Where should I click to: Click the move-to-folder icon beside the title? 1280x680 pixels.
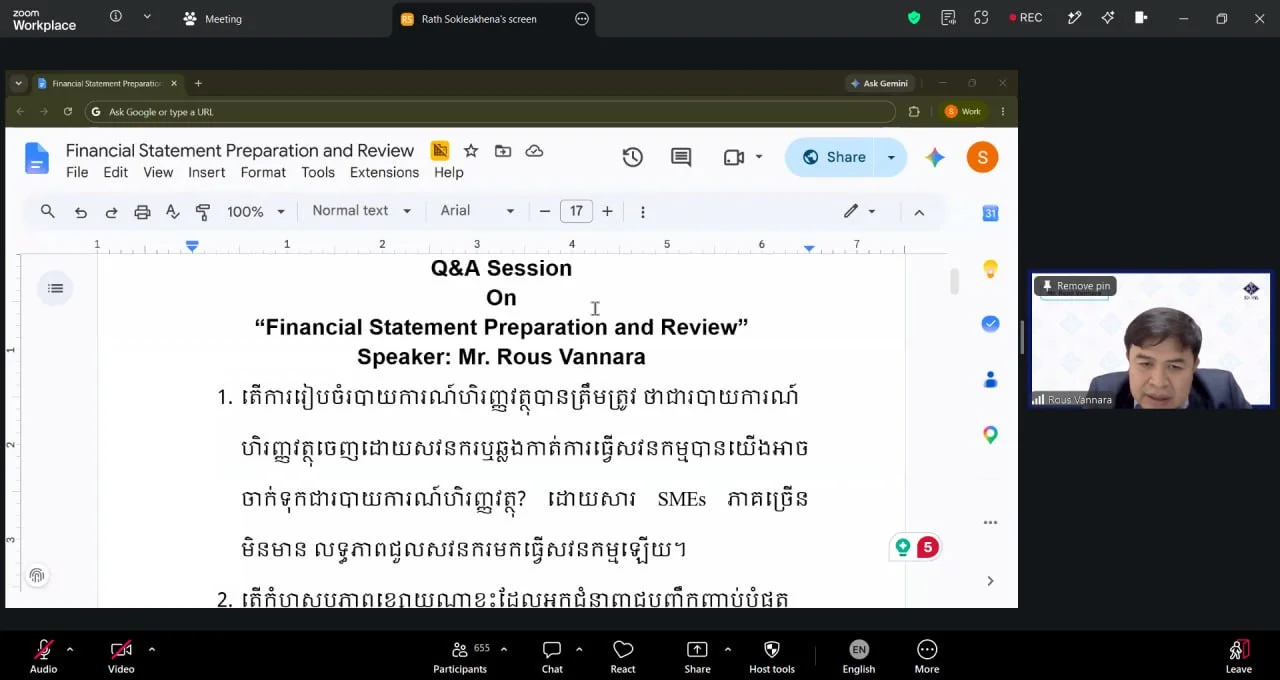click(x=503, y=151)
